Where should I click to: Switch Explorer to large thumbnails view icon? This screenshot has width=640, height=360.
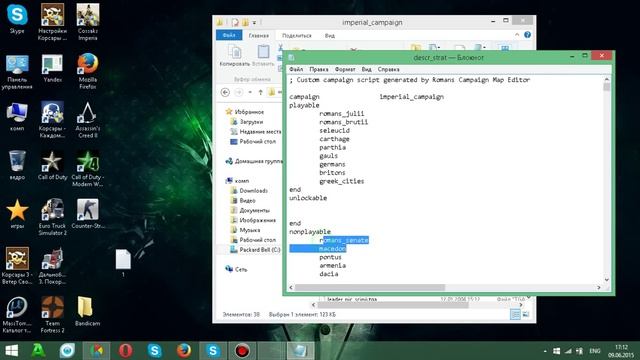(x=526, y=314)
